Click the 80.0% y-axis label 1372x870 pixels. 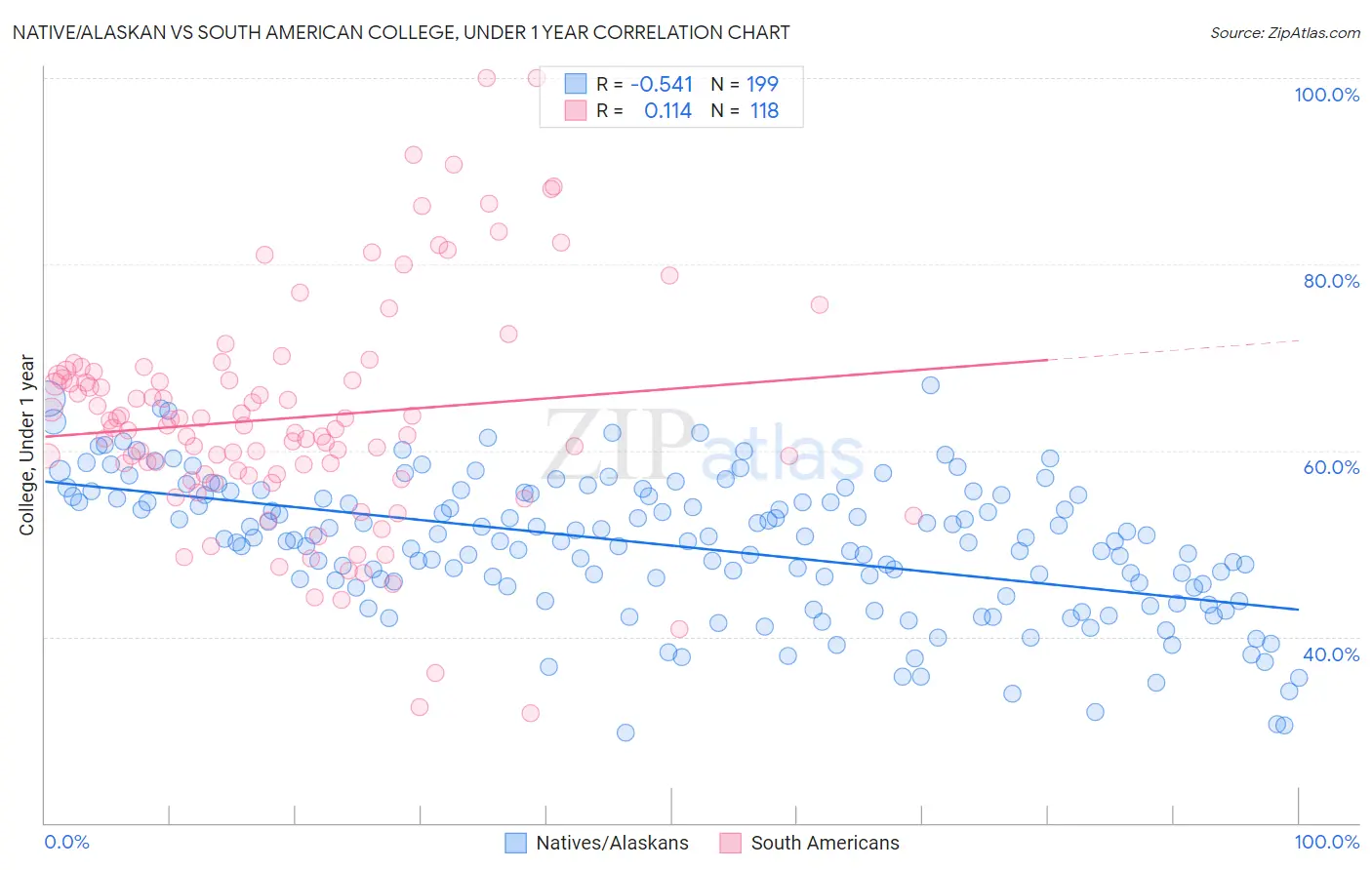pyautogui.click(x=1331, y=281)
